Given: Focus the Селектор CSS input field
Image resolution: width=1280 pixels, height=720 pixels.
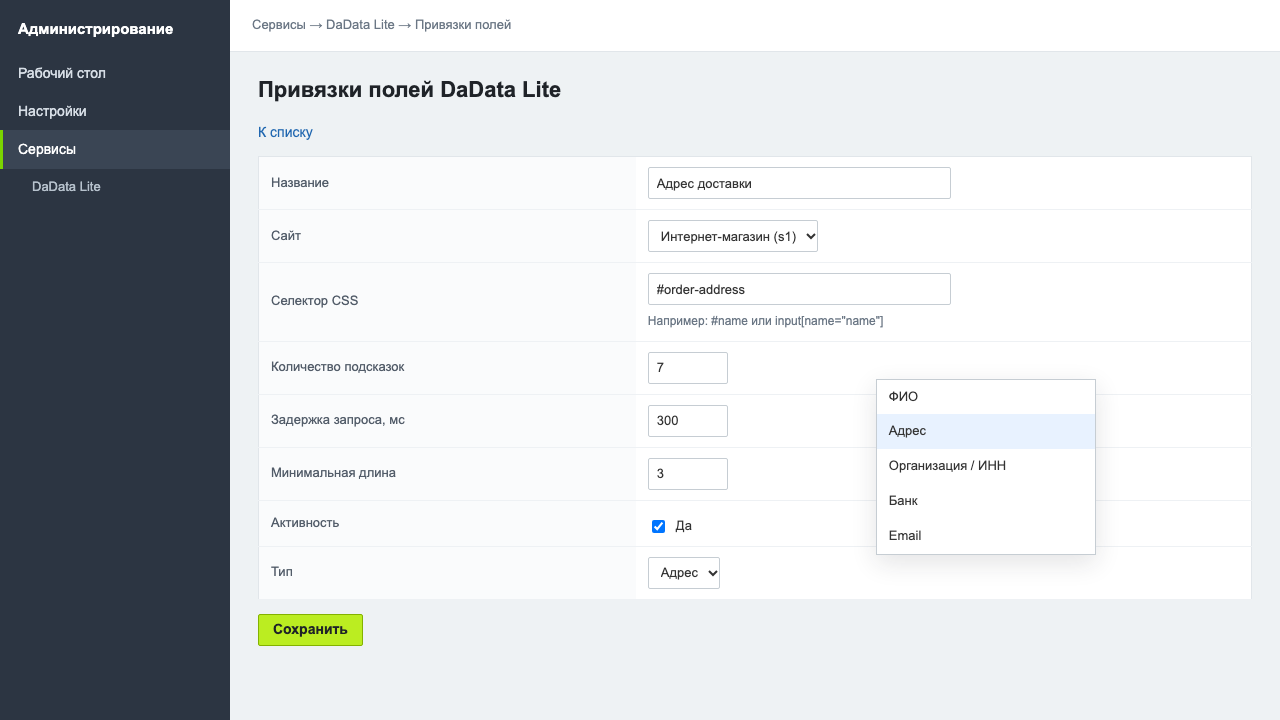Looking at the screenshot, I should 799,289.
